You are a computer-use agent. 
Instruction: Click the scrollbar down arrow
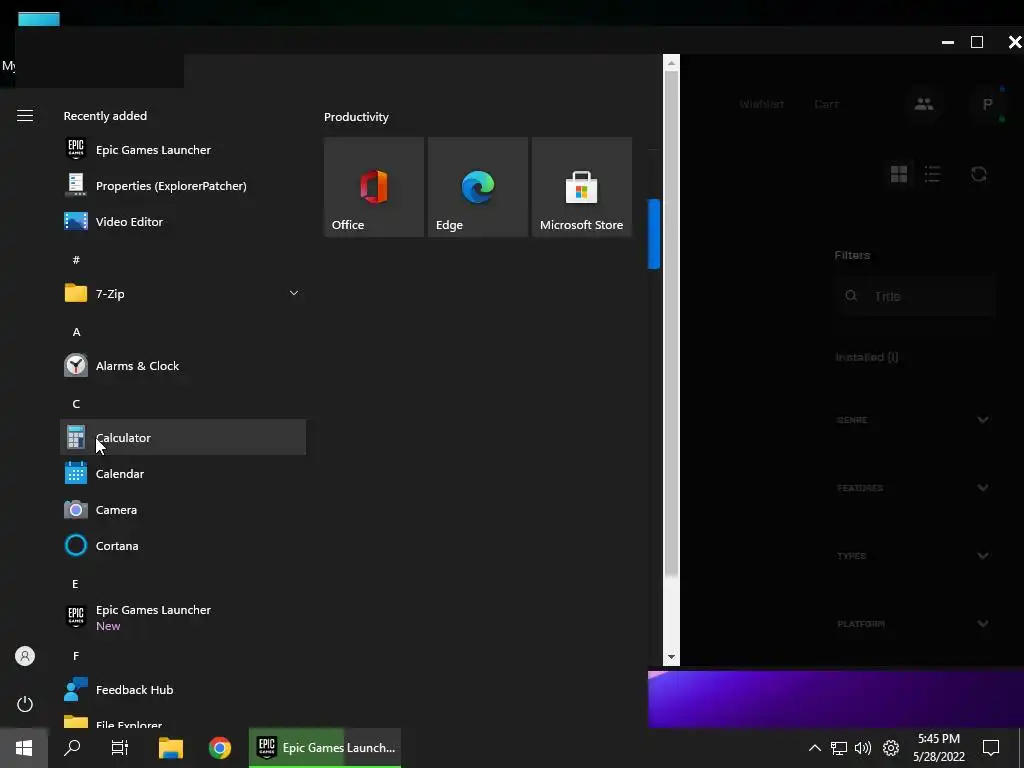pyautogui.click(x=671, y=657)
